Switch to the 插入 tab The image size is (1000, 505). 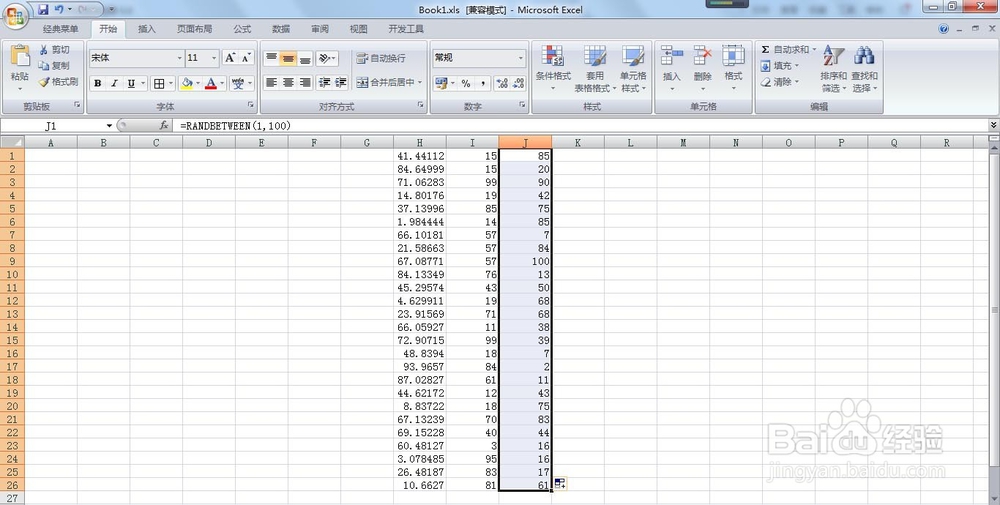tap(147, 29)
